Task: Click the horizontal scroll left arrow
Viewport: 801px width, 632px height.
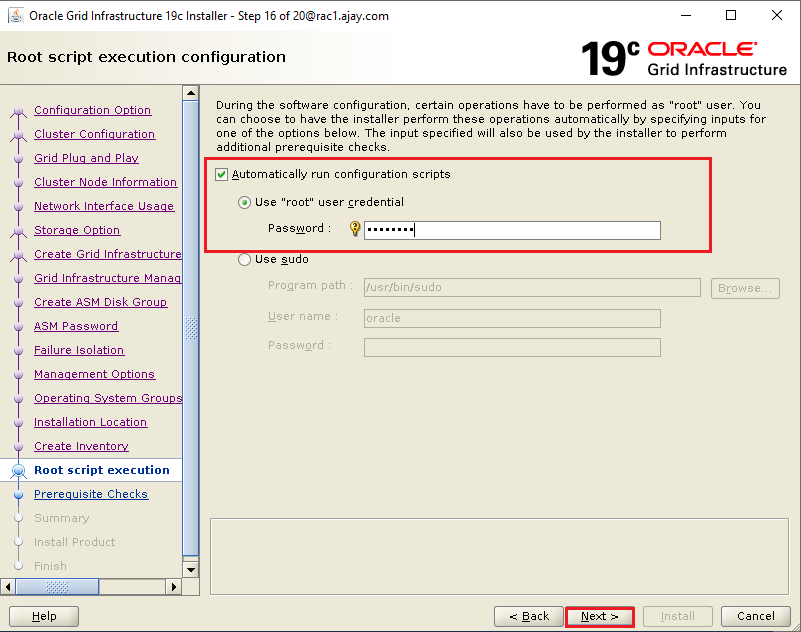Action: coord(8,587)
